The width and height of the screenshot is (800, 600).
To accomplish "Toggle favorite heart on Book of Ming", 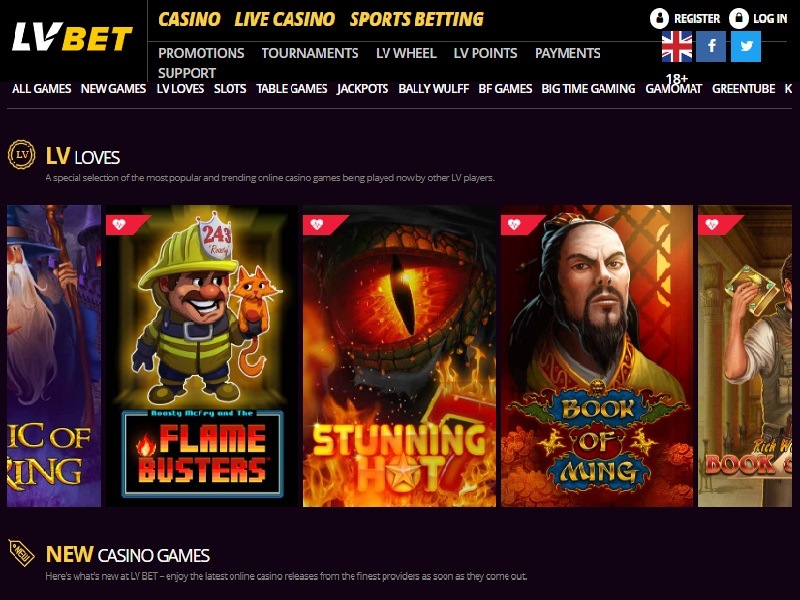I will point(514,224).
